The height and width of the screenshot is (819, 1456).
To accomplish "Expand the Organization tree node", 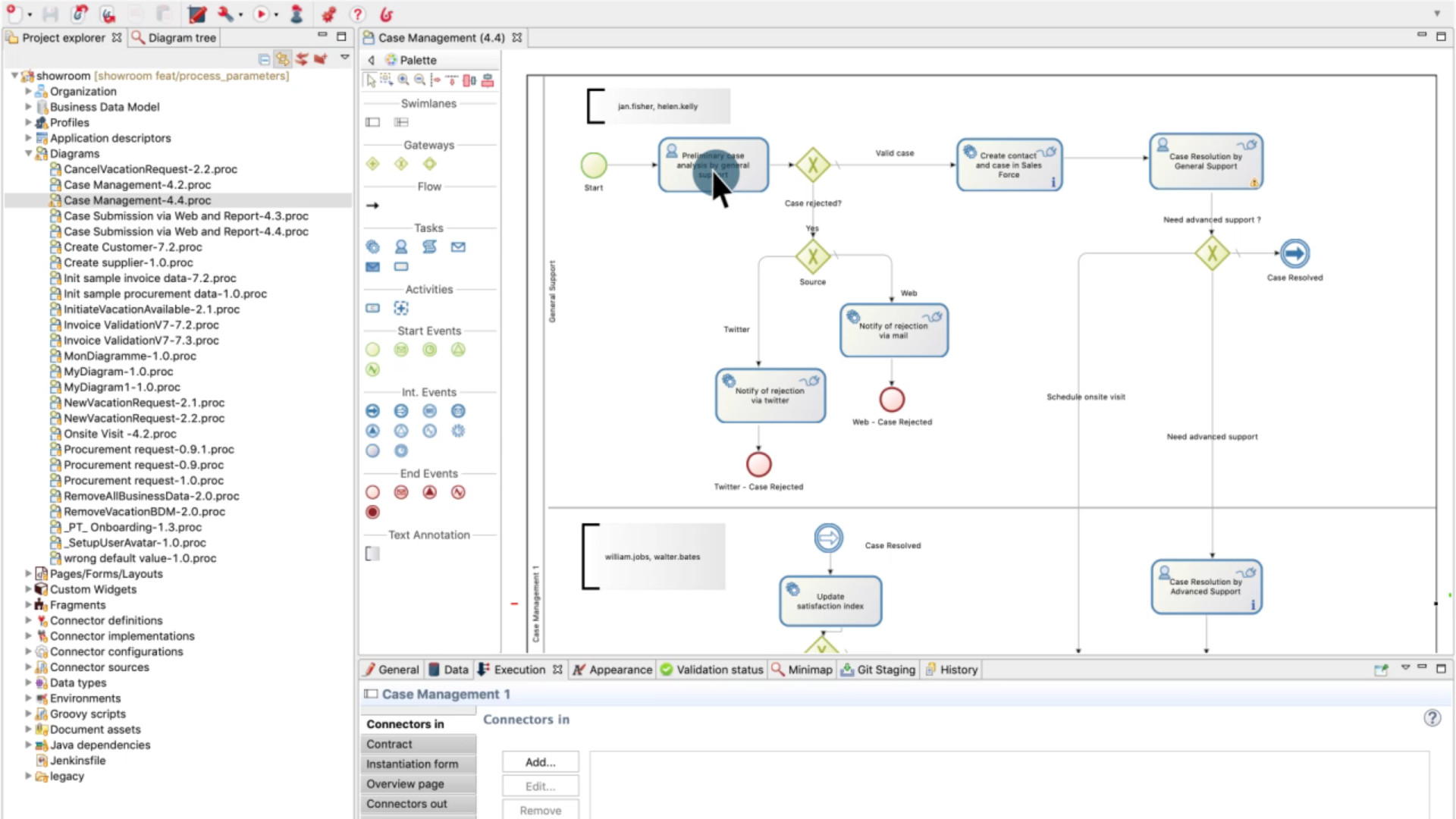I will 28,91.
